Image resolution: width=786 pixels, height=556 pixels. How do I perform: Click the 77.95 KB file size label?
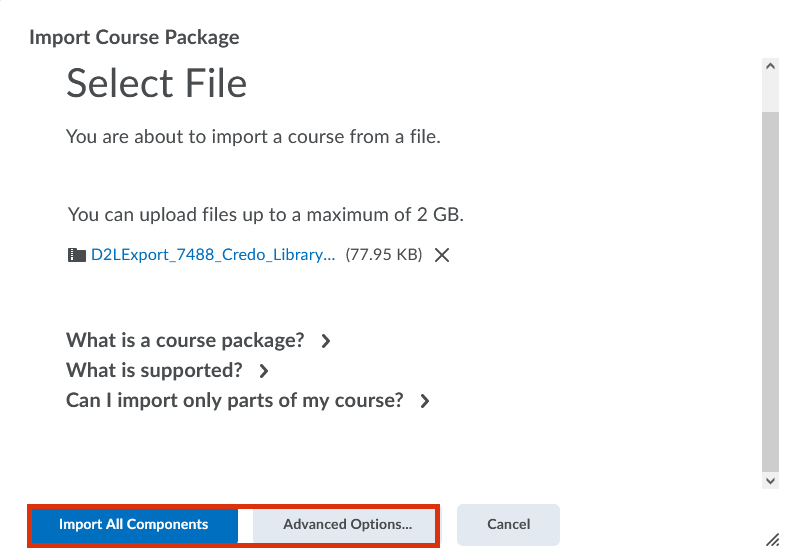[384, 255]
